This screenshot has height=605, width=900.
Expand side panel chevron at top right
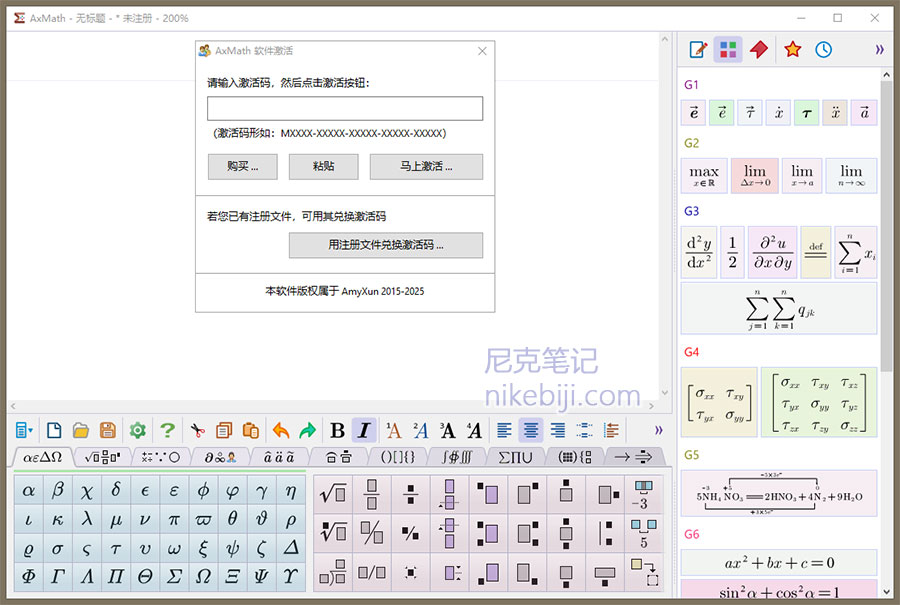click(x=879, y=49)
